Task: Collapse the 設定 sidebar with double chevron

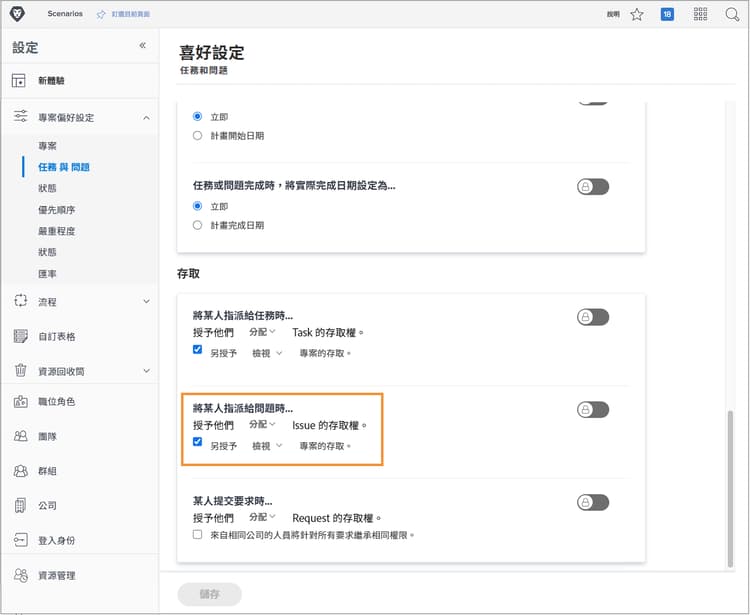Action: pyautogui.click(x=143, y=45)
